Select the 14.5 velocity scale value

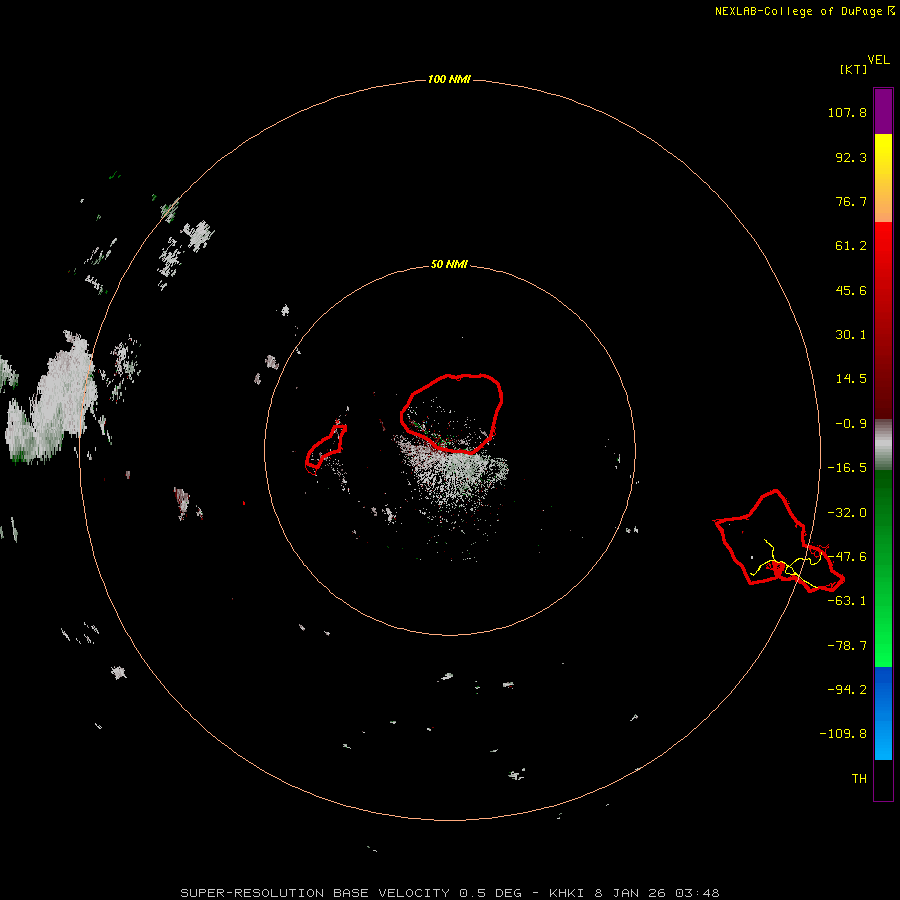point(851,379)
